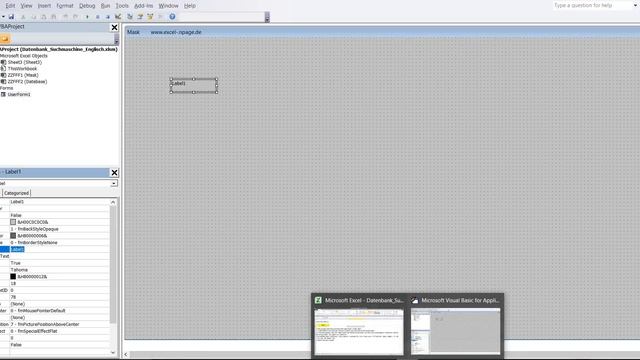Open the Run menu
Screen dimensions: 640x360
point(105,6)
